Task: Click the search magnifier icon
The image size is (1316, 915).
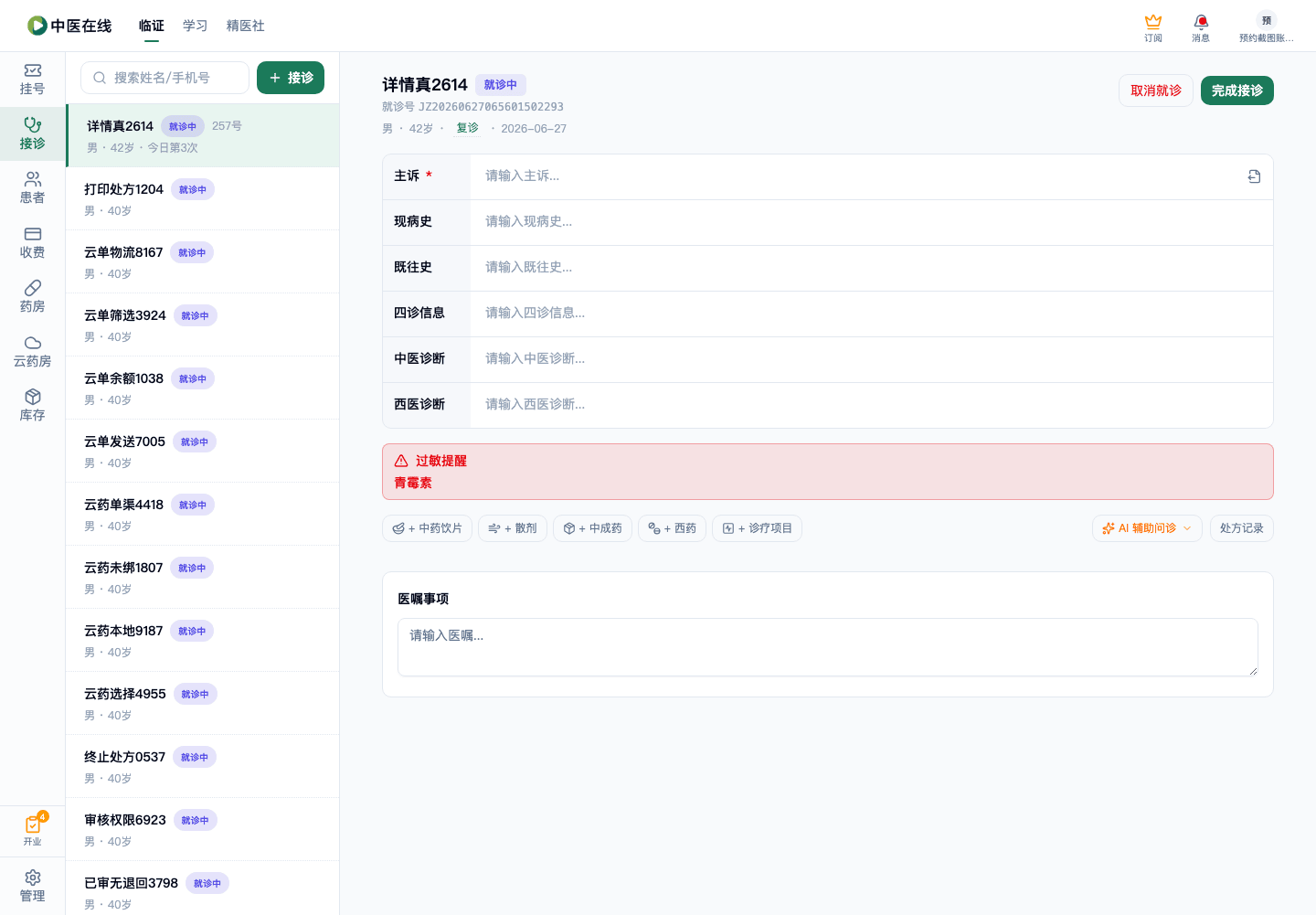Action: [x=100, y=78]
